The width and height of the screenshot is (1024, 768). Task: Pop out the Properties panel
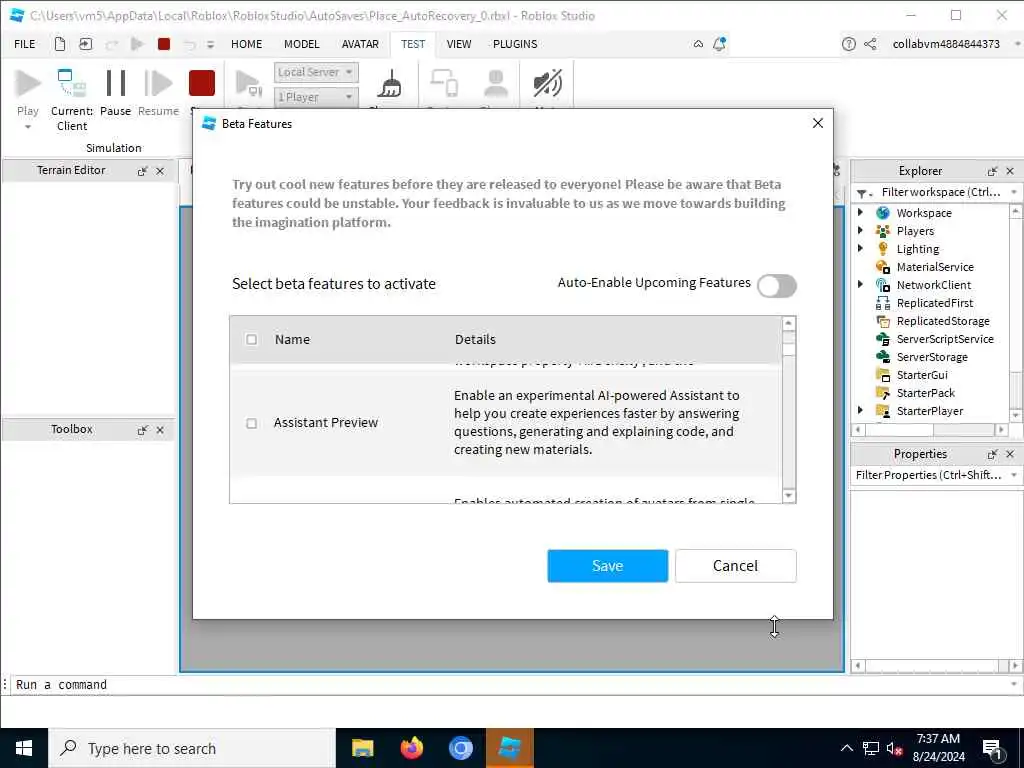click(992, 454)
